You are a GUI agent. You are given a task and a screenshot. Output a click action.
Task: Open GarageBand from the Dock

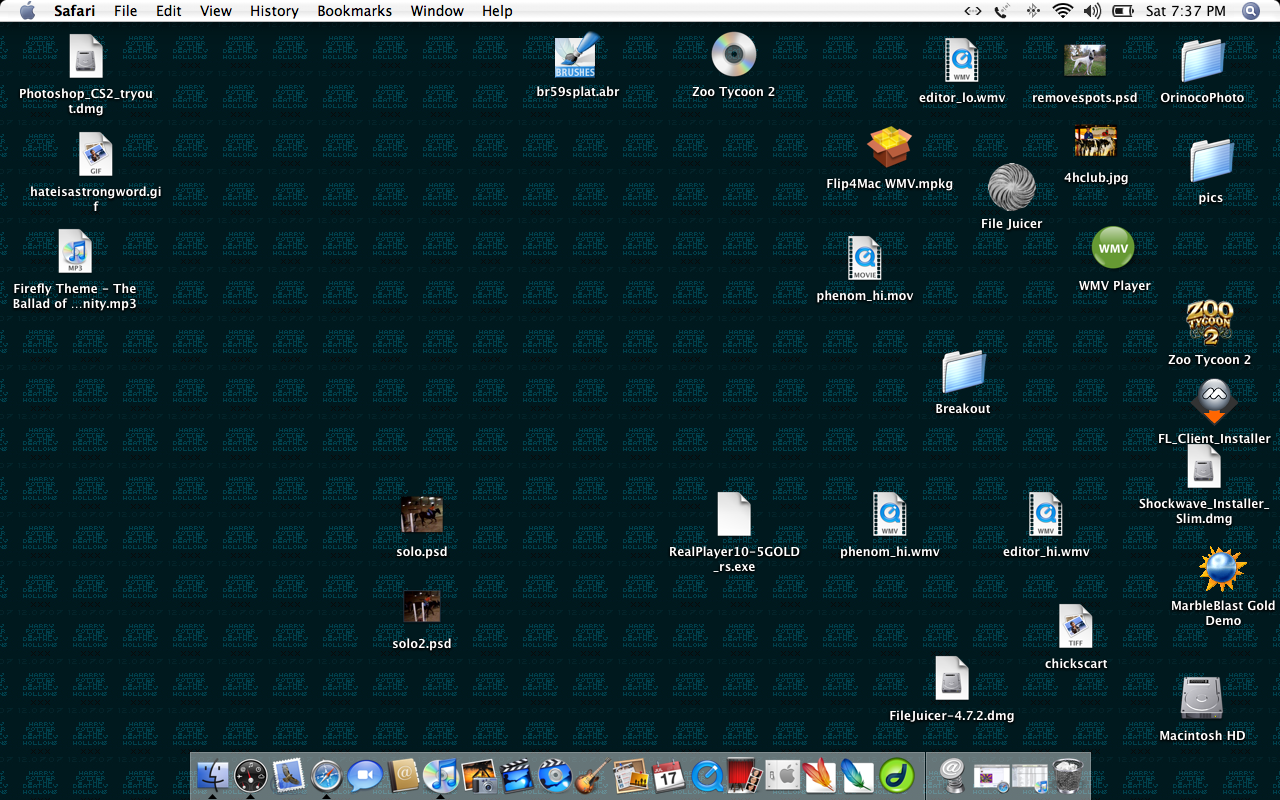click(592, 775)
